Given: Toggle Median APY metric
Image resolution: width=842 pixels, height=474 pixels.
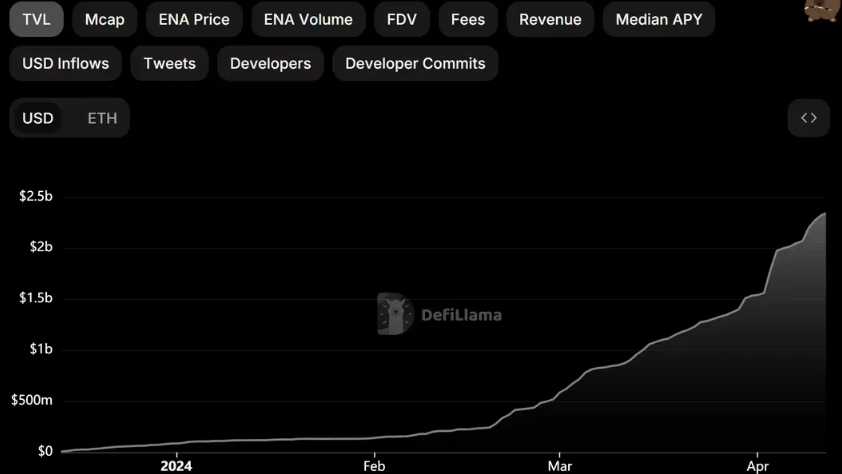Looking at the screenshot, I should (x=659, y=19).
